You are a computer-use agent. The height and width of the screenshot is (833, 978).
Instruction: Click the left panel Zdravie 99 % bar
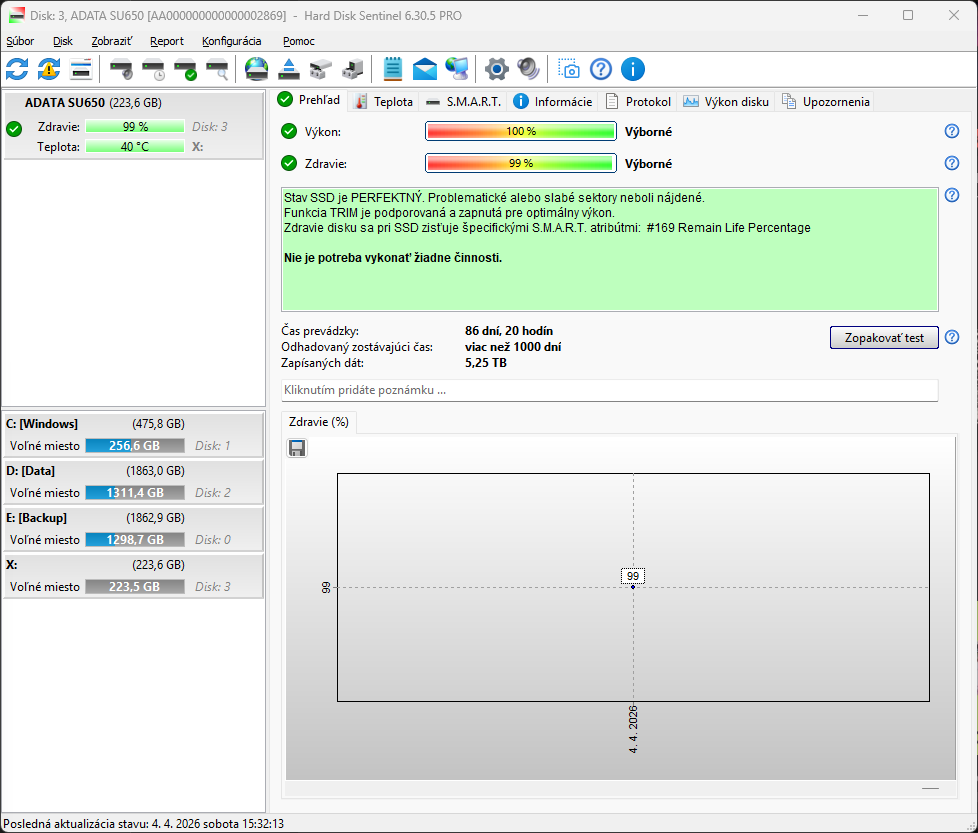(135, 127)
